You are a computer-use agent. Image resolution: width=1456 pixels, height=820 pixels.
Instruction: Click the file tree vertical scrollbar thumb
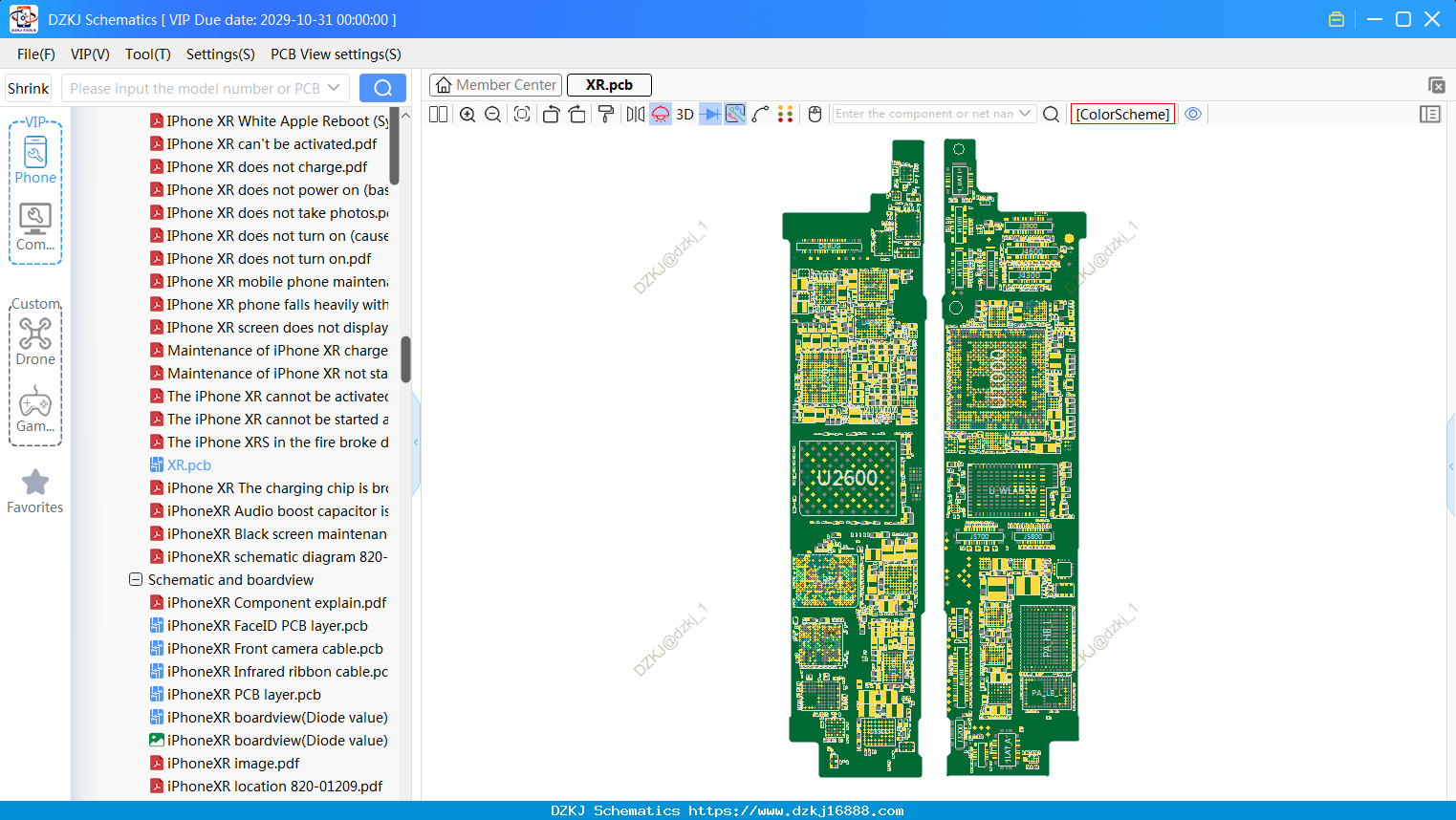(405, 358)
